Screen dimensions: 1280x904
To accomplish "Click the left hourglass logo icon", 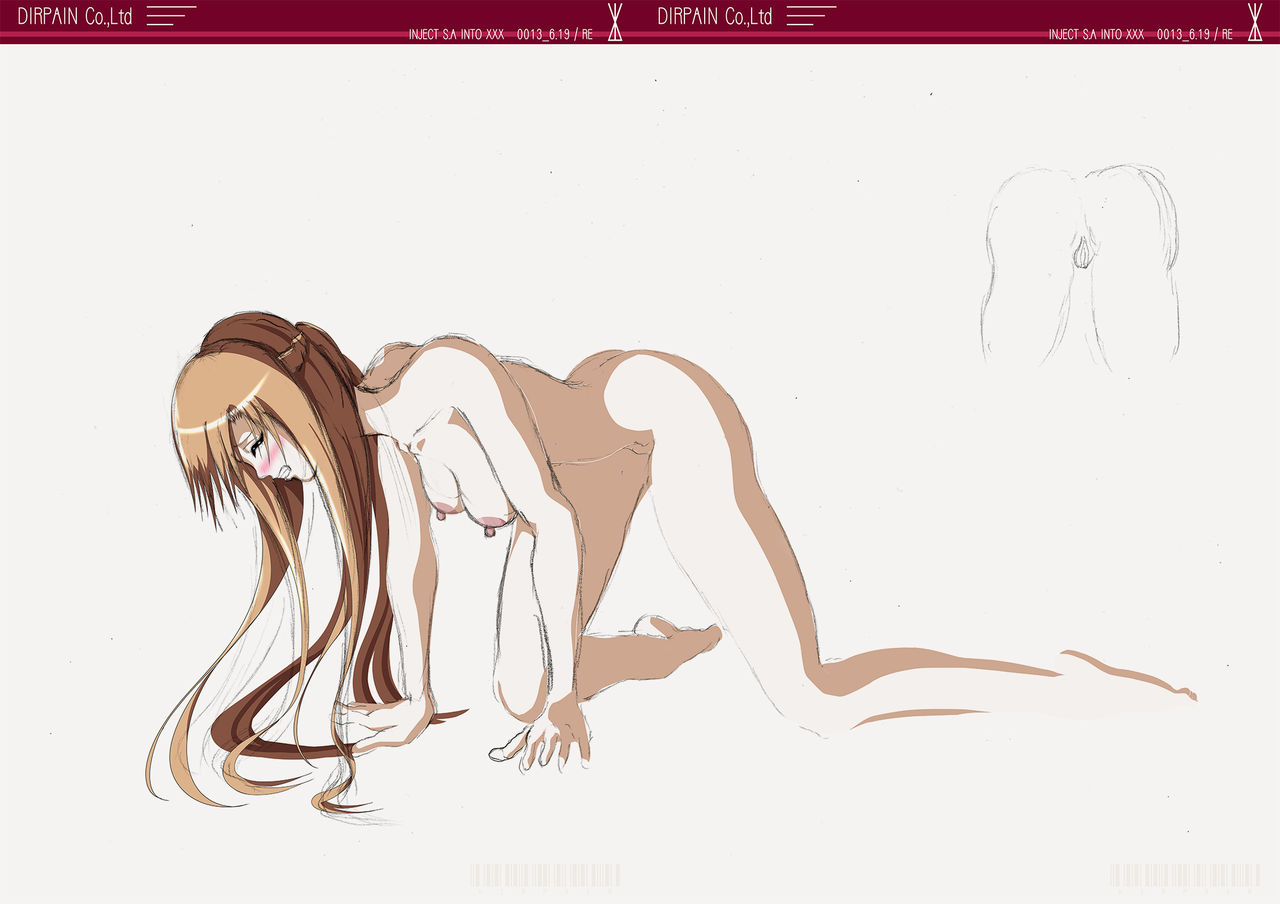I will [615, 21].
